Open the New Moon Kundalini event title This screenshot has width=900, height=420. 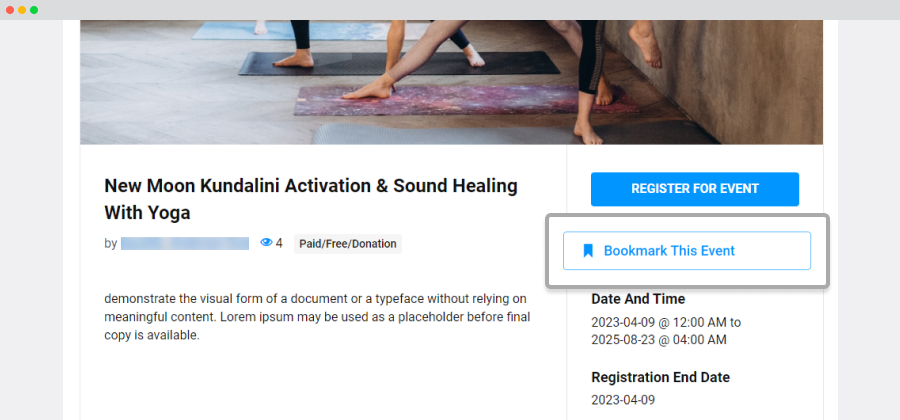311,199
